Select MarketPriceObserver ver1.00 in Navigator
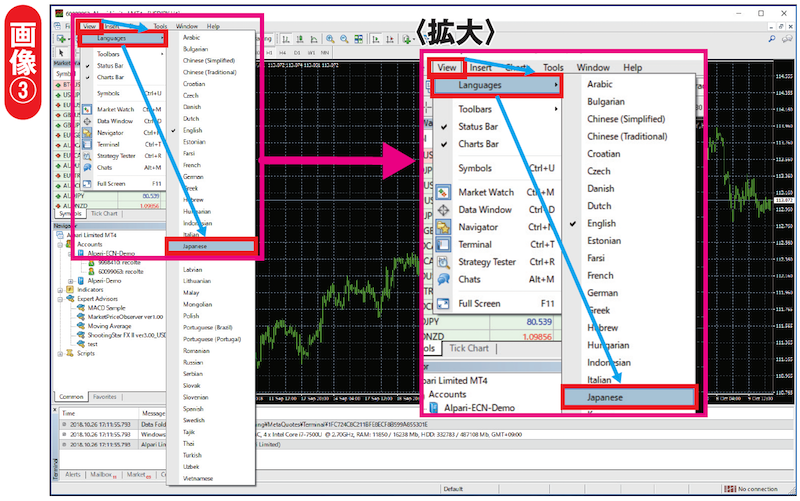 pyautogui.click(x=125, y=317)
